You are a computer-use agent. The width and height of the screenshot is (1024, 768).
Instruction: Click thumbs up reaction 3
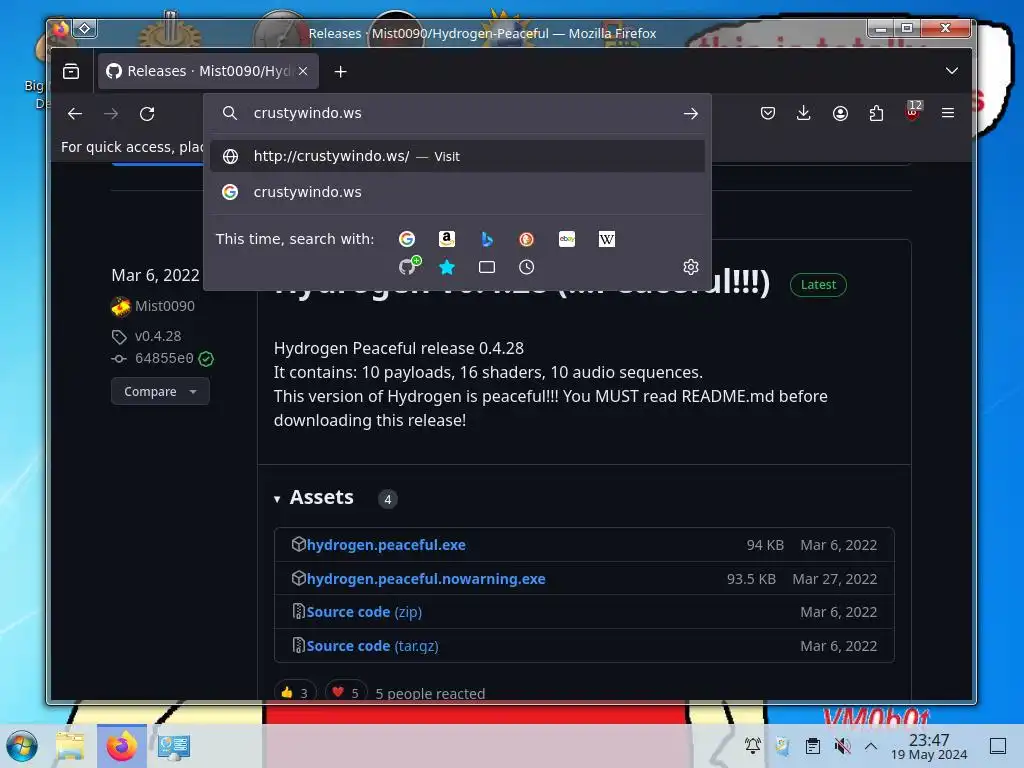(x=295, y=692)
